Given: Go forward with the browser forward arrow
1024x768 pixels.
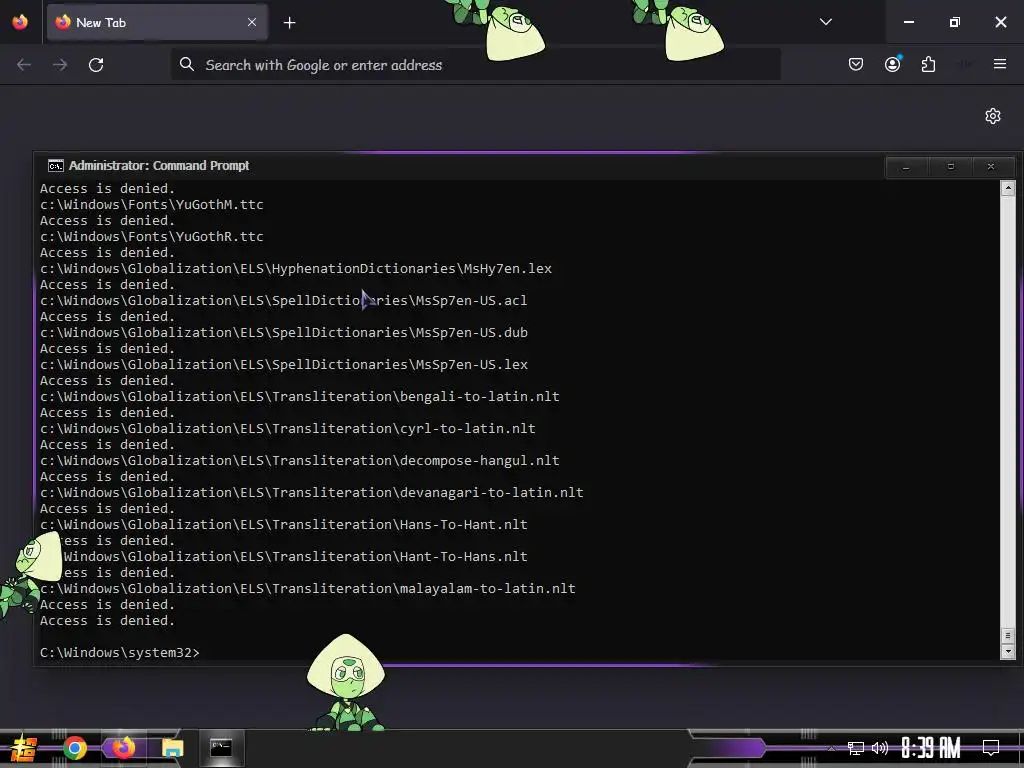Looking at the screenshot, I should point(60,65).
